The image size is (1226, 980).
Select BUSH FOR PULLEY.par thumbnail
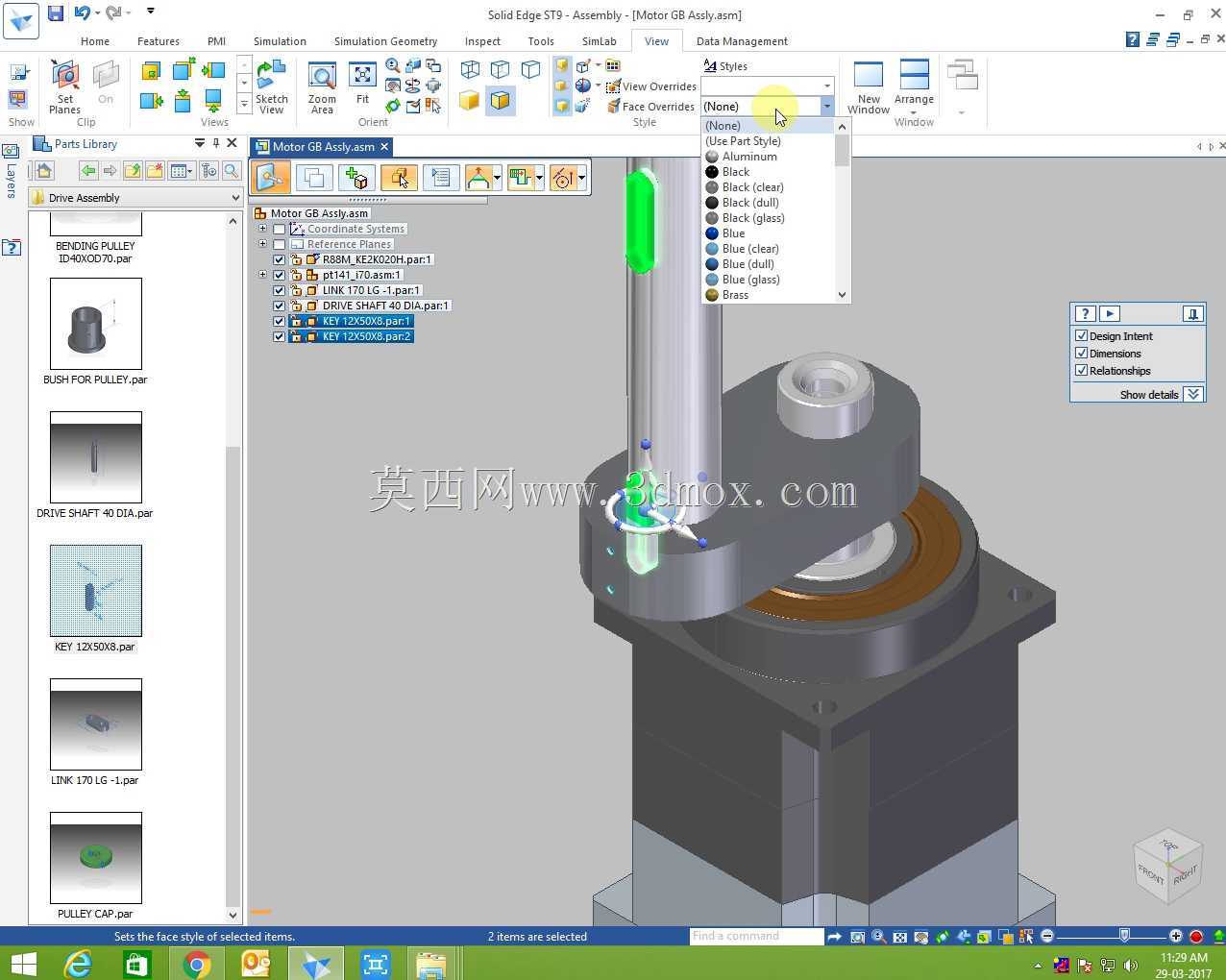(x=95, y=324)
